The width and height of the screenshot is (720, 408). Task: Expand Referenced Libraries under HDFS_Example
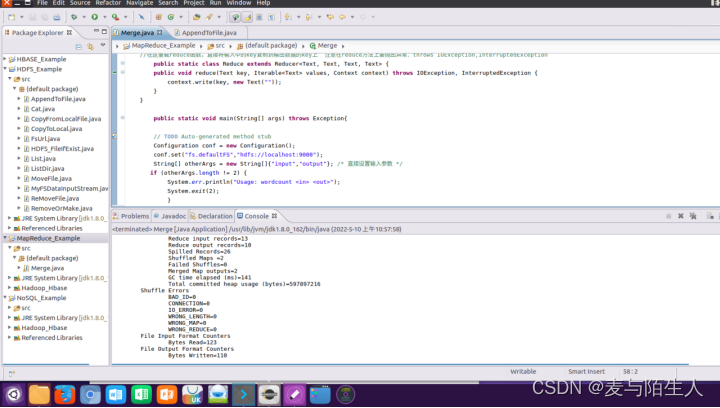click(10, 228)
